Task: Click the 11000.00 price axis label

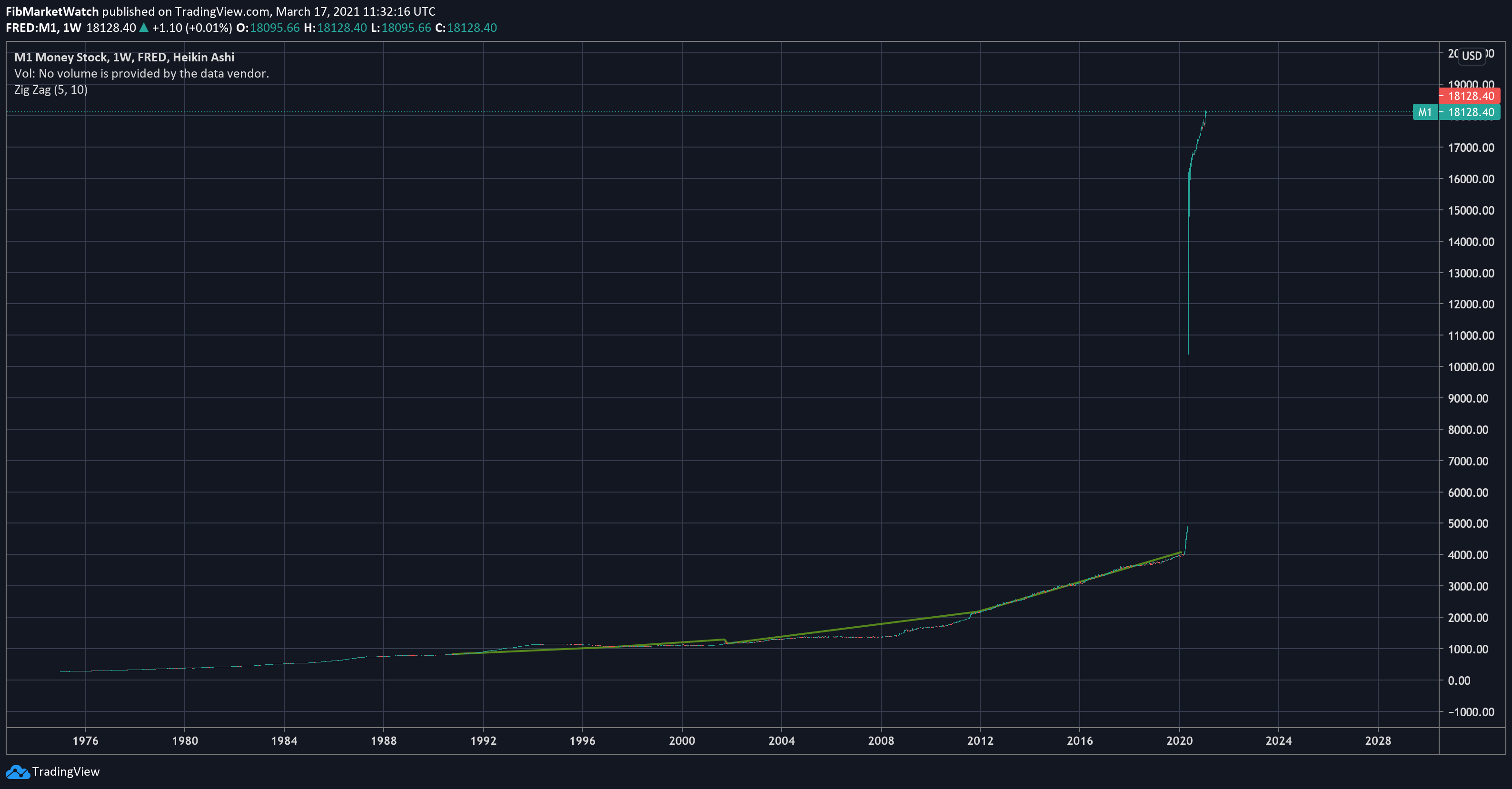Action: [1471, 335]
